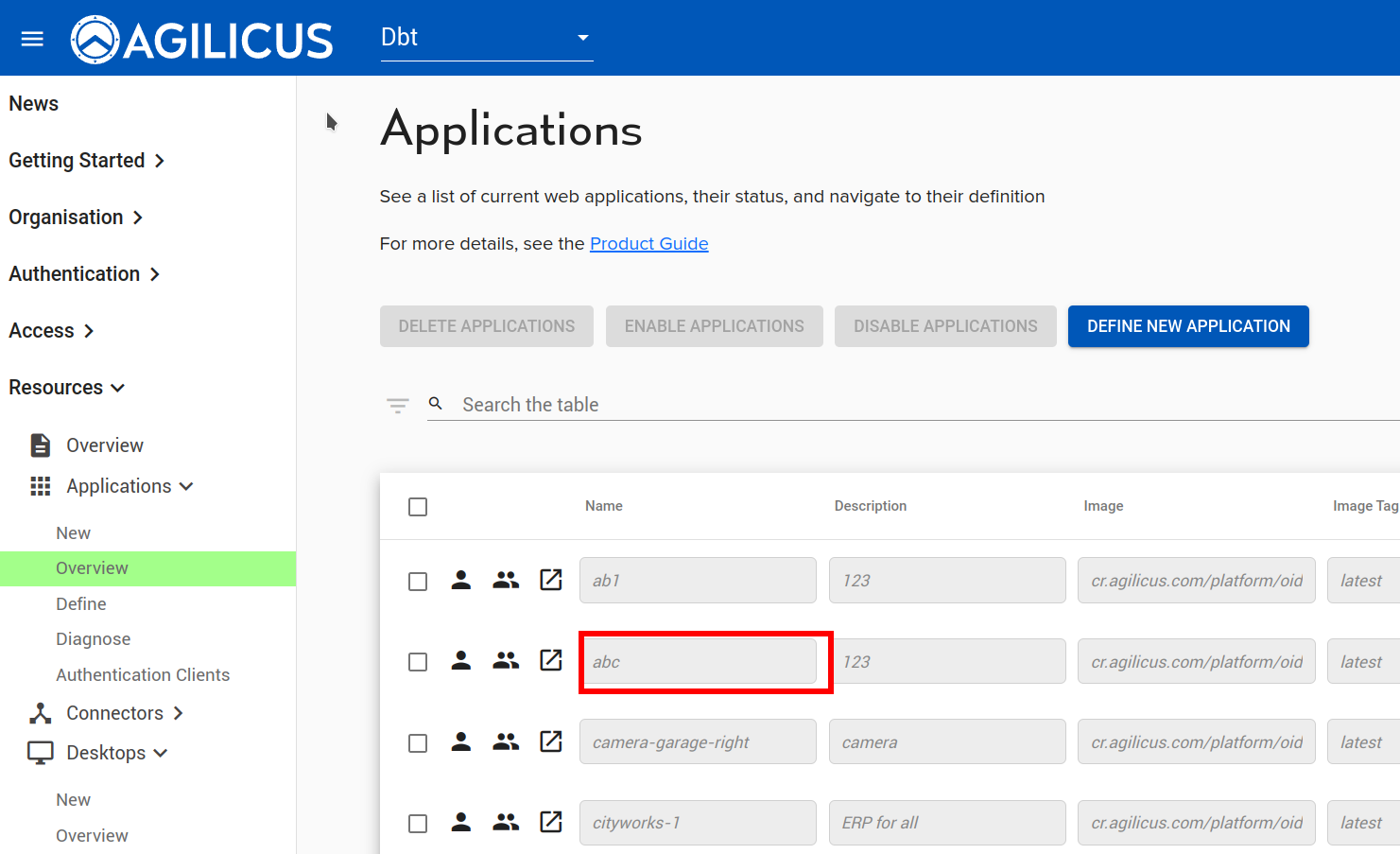Go to Authentication Clients in sidebar
The height and width of the screenshot is (854, 1400).
[143, 675]
